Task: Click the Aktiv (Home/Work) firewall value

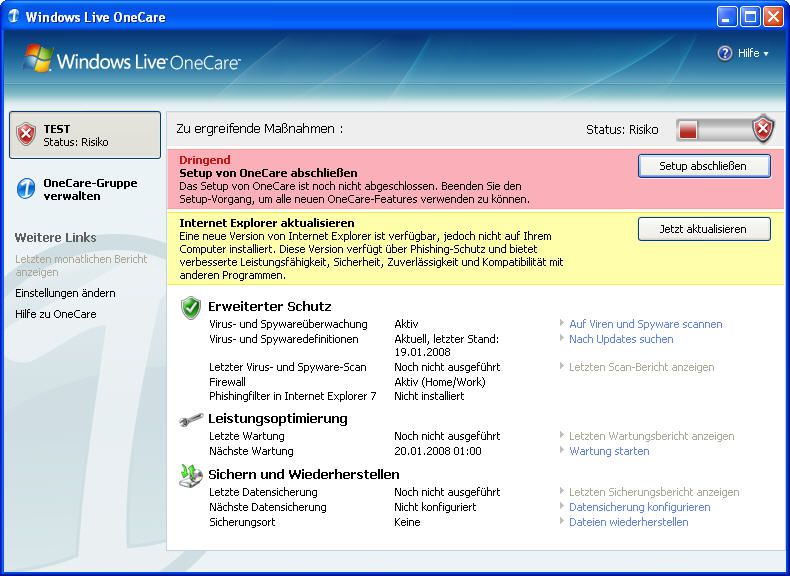Action: tap(439, 382)
